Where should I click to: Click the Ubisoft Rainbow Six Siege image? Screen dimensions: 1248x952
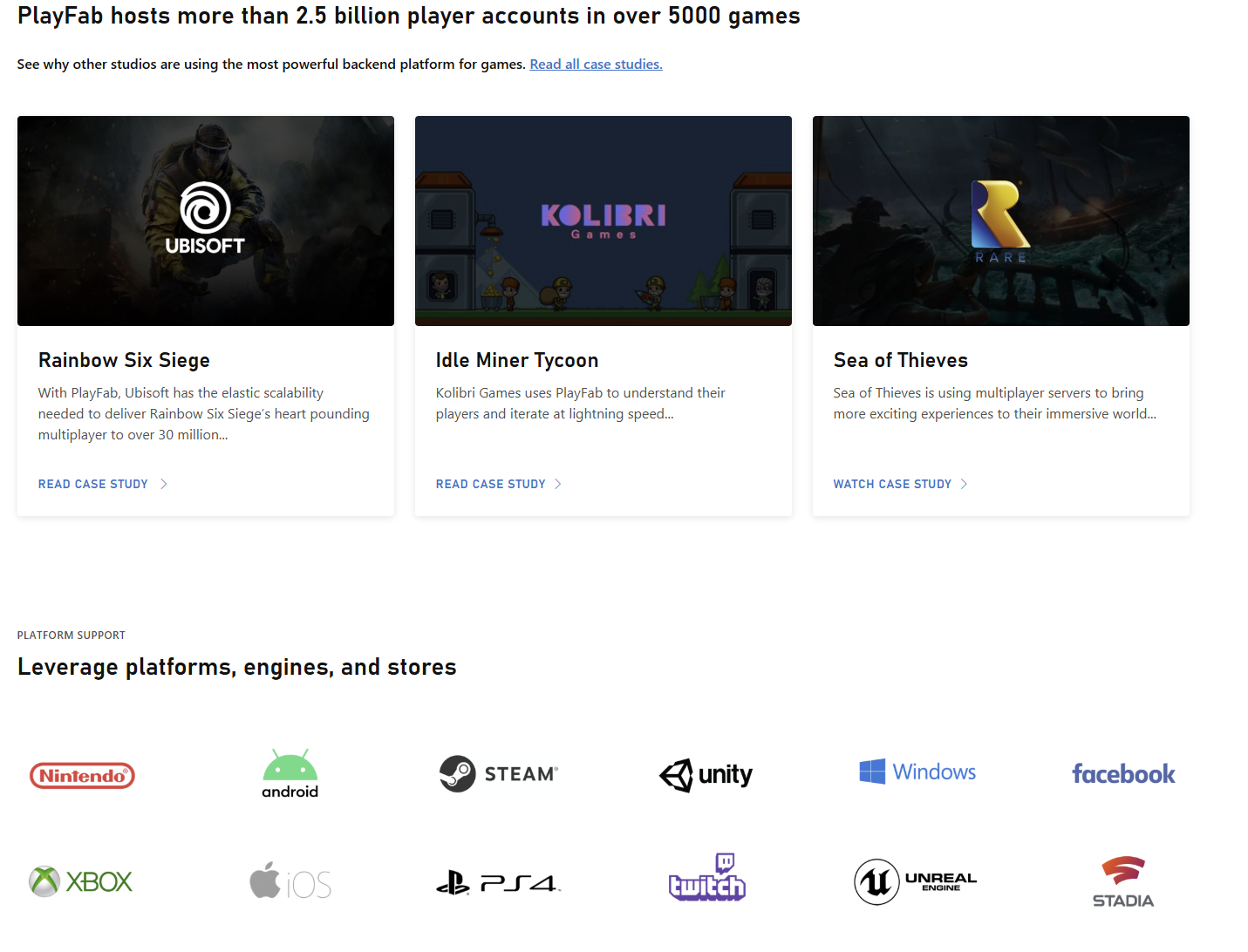[206, 221]
